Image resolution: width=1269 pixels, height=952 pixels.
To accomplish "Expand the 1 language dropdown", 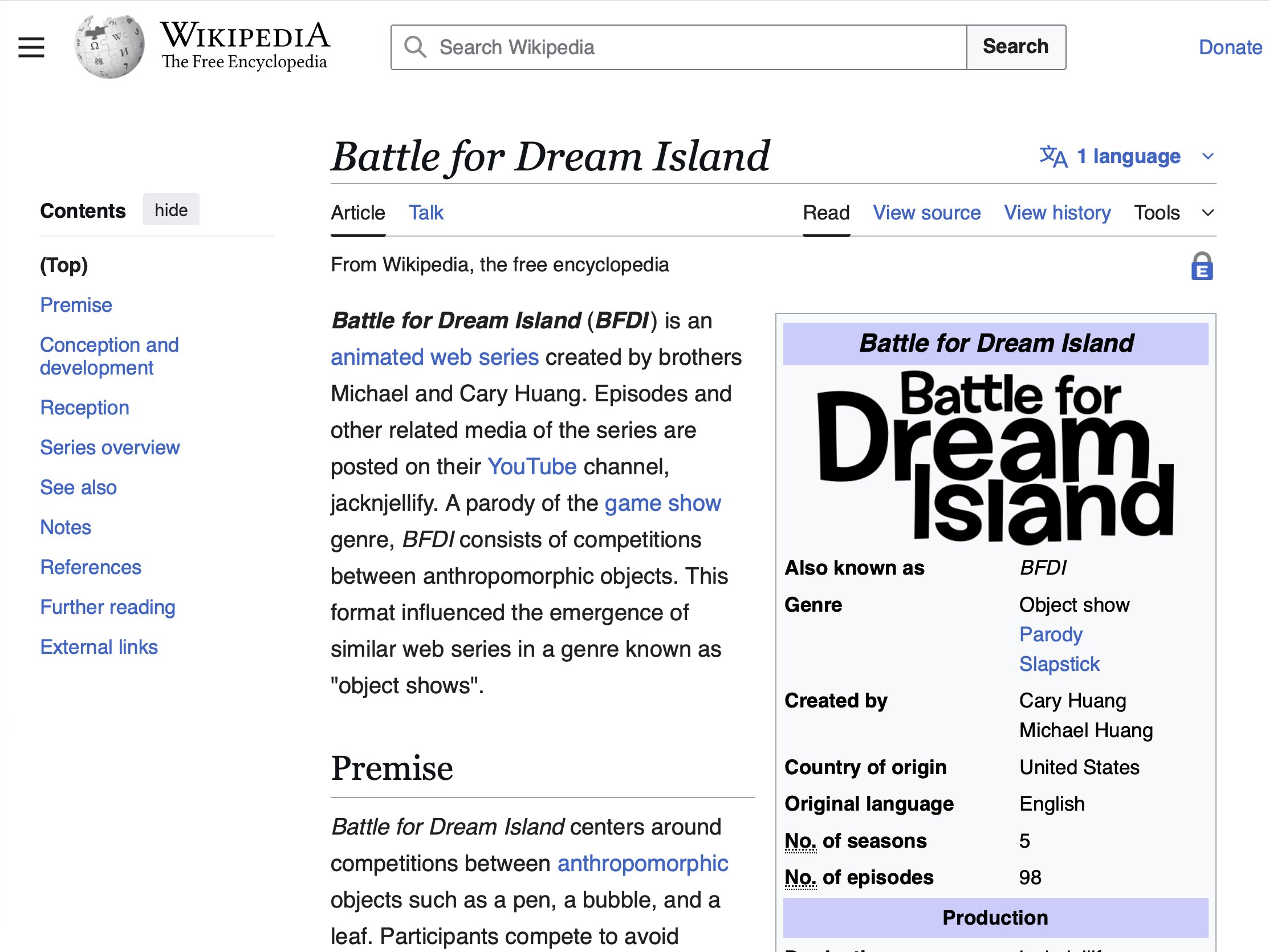I will (1128, 156).
